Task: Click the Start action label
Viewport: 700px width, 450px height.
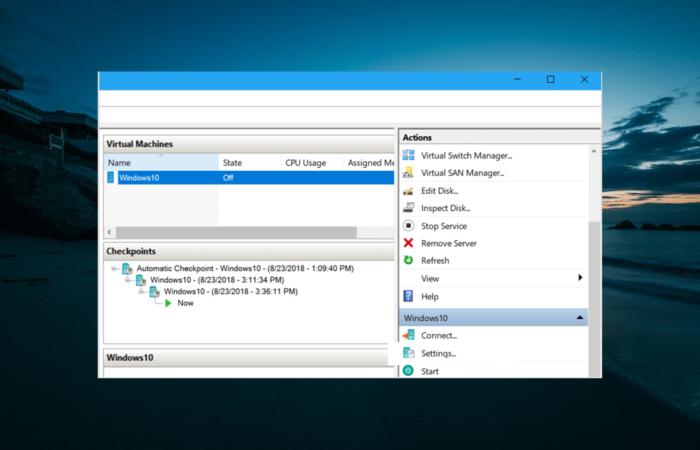Action: point(429,371)
